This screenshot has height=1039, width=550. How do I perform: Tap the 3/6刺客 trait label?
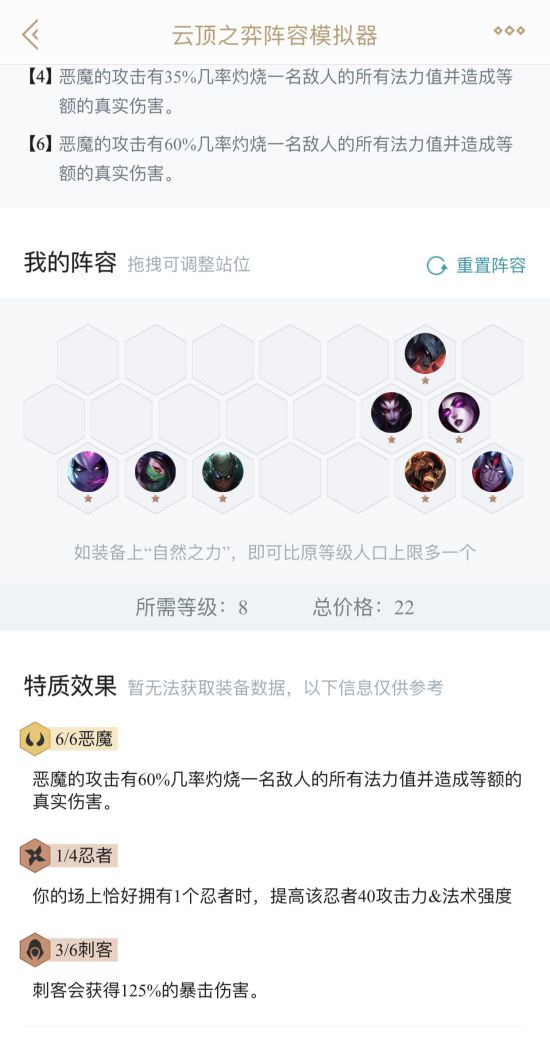[83, 950]
